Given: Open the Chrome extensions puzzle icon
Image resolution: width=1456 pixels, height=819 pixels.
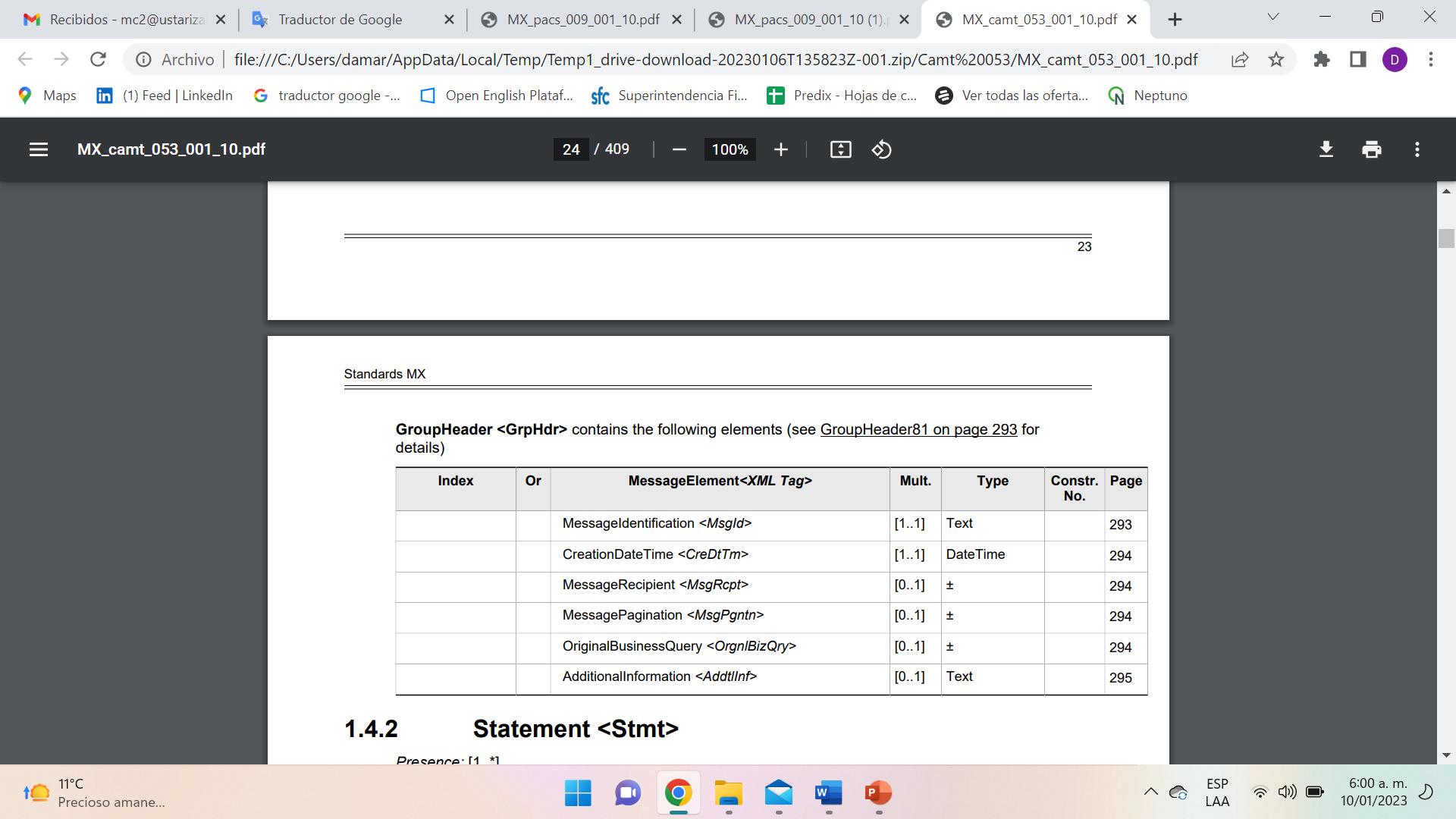Looking at the screenshot, I should (1322, 59).
